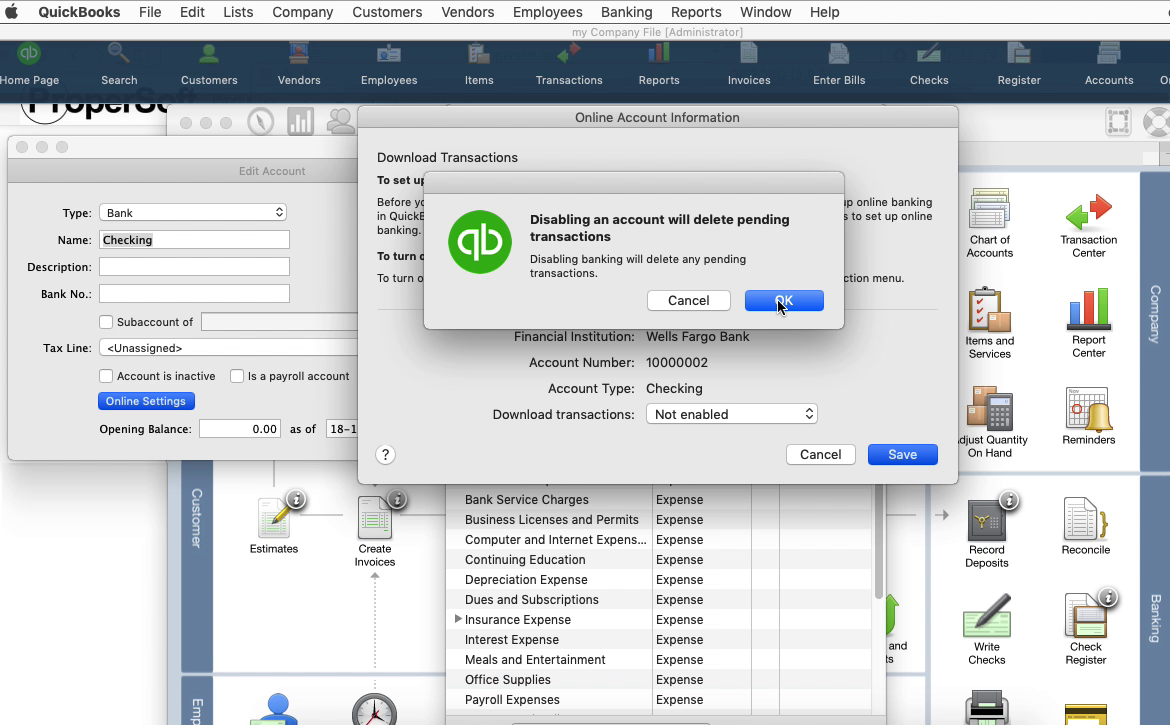Image resolution: width=1170 pixels, height=725 pixels.
Task: Select the Payroll Expenses row
Action: [x=659, y=700]
